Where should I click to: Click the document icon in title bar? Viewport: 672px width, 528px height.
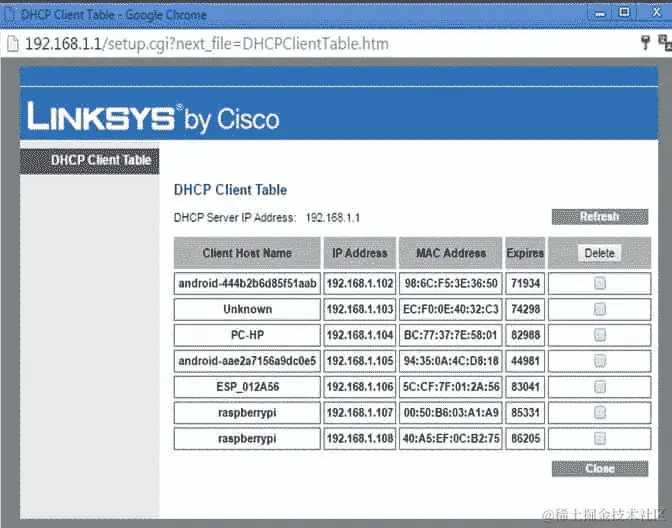10,15
